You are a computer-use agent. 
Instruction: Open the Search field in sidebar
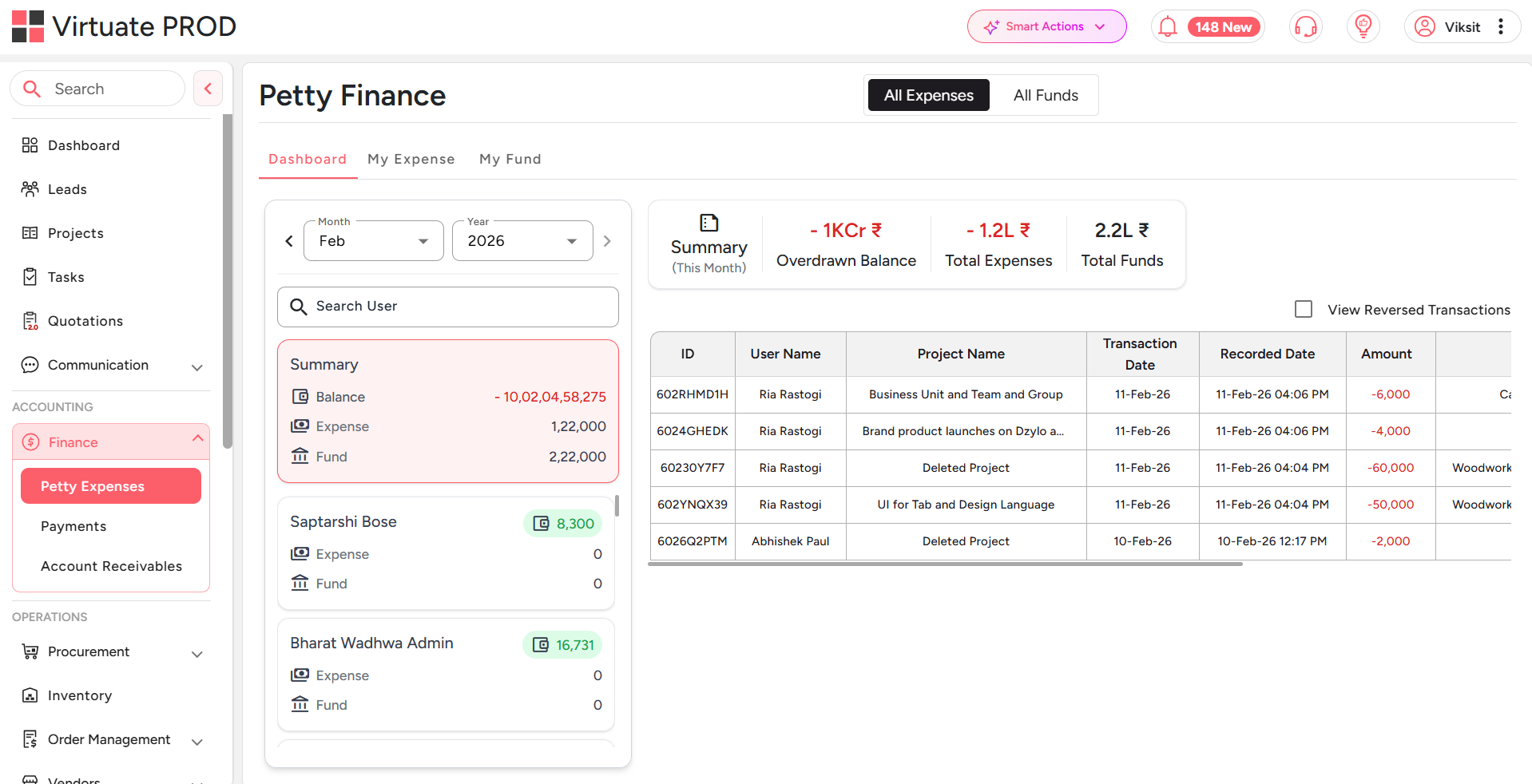tap(97, 88)
